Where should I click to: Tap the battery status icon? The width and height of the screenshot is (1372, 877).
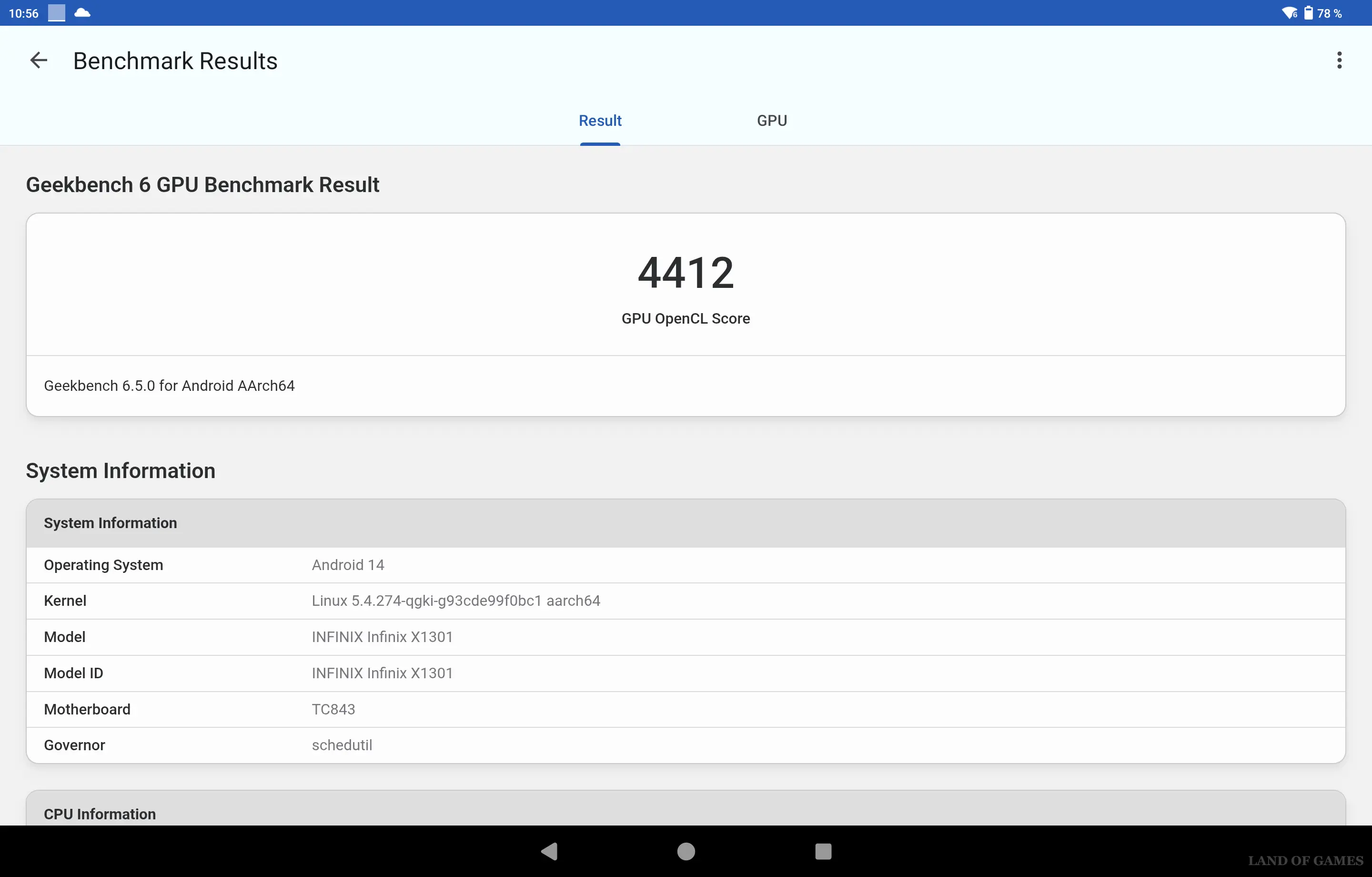click(x=1308, y=13)
